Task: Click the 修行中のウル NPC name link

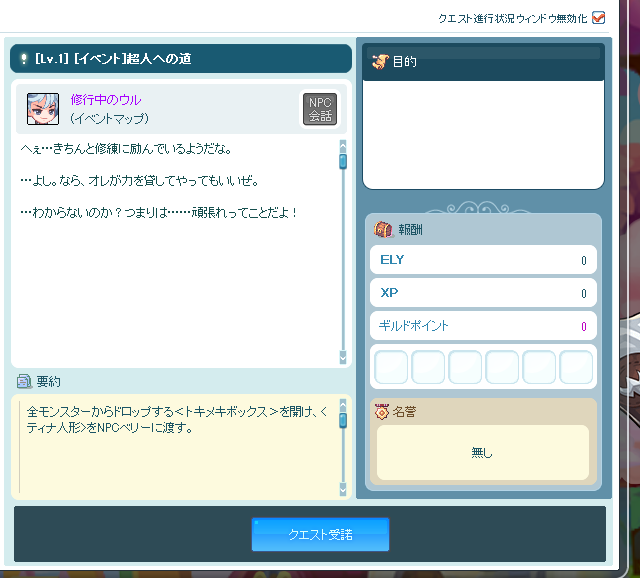Action: pos(106,100)
